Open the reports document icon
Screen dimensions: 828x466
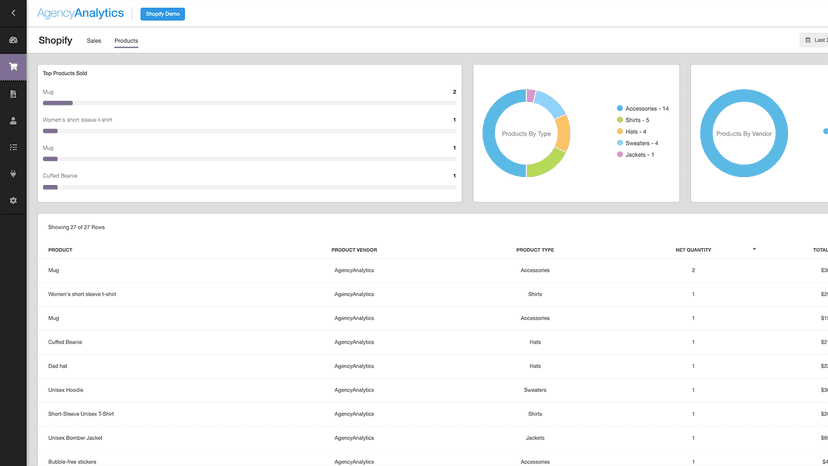coord(13,94)
